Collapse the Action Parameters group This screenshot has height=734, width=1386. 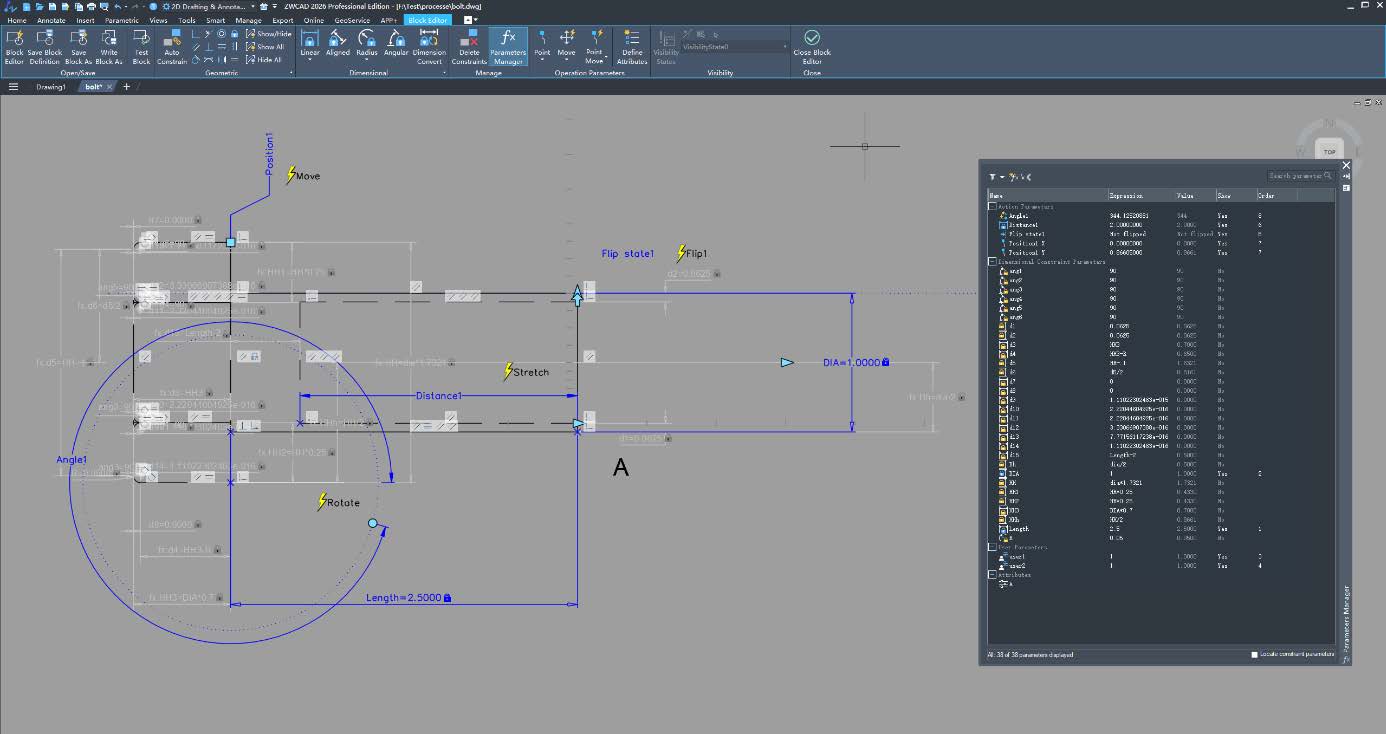(x=993, y=206)
